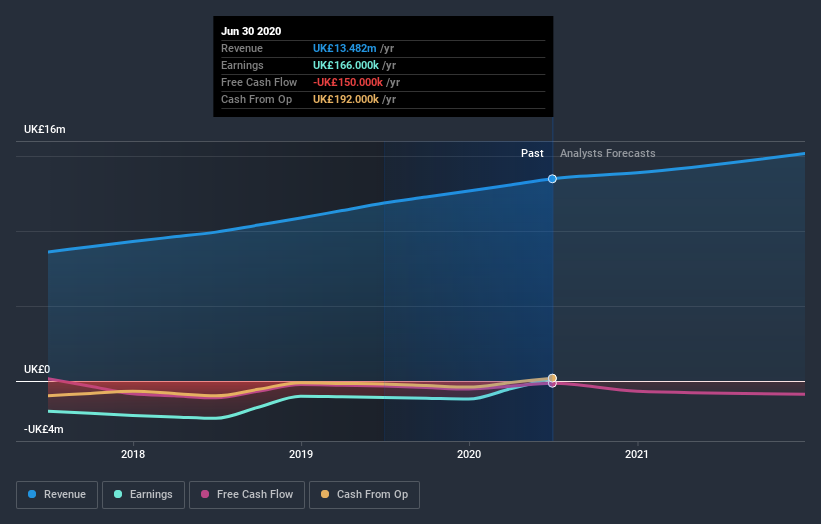Click the UK£13.482m revenue value in tooltip
The height and width of the screenshot is (524, 821).
[x=345, y=48]
